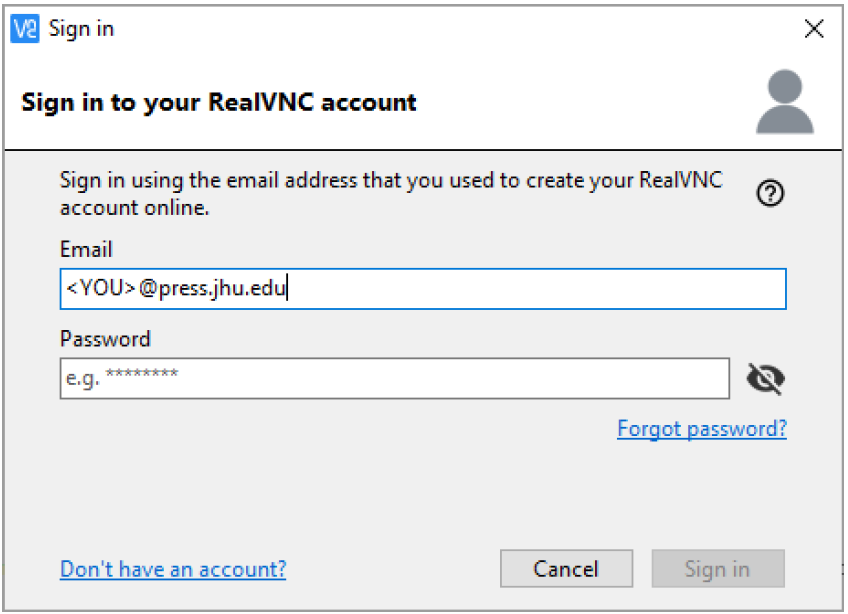The image size is (848, 614).
Task: Click the 'e.g. ********' placeholder text
Action: click(122, 378)
